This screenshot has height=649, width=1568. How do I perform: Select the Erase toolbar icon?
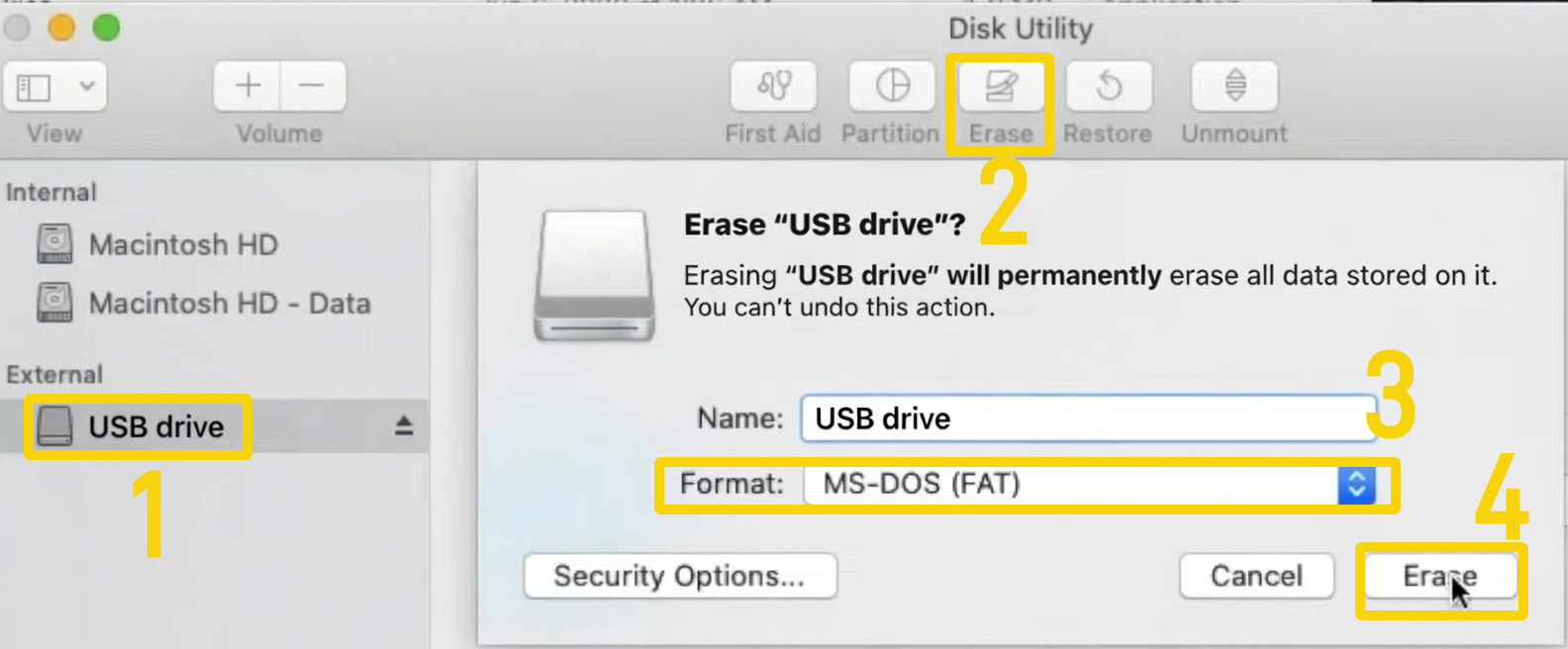click(x=1001, y=86)
